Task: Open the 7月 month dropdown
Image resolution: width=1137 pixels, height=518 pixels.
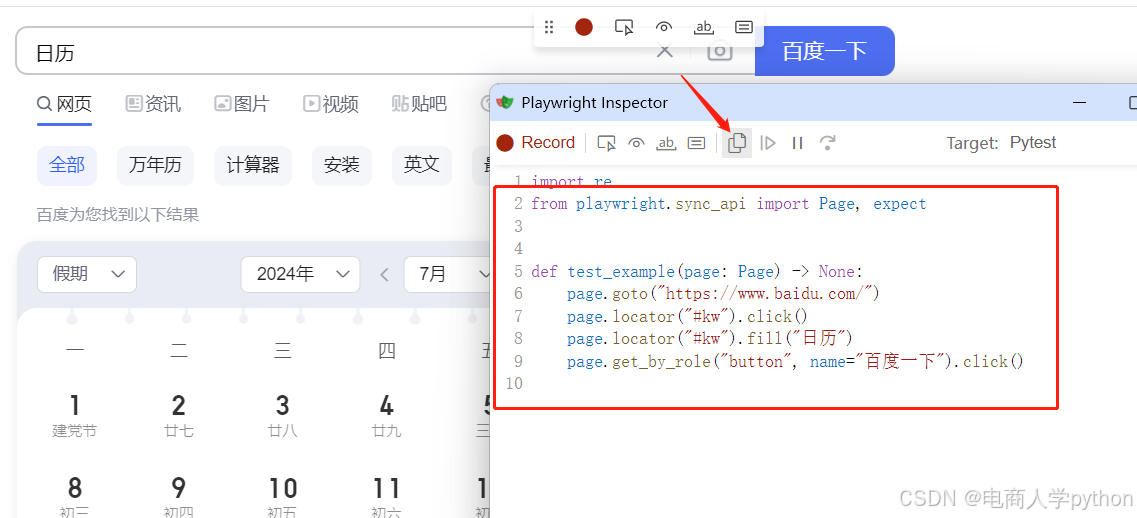Action: tap(447, 274)
